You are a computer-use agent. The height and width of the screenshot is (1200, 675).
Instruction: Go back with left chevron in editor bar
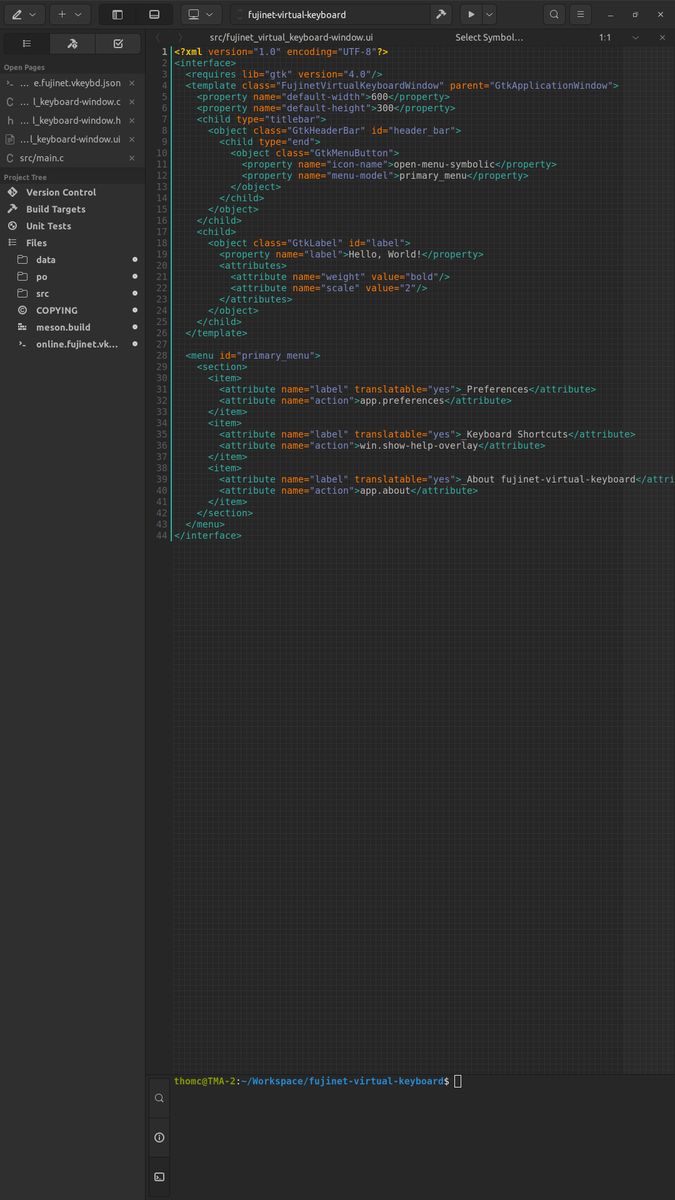[159, 37]
